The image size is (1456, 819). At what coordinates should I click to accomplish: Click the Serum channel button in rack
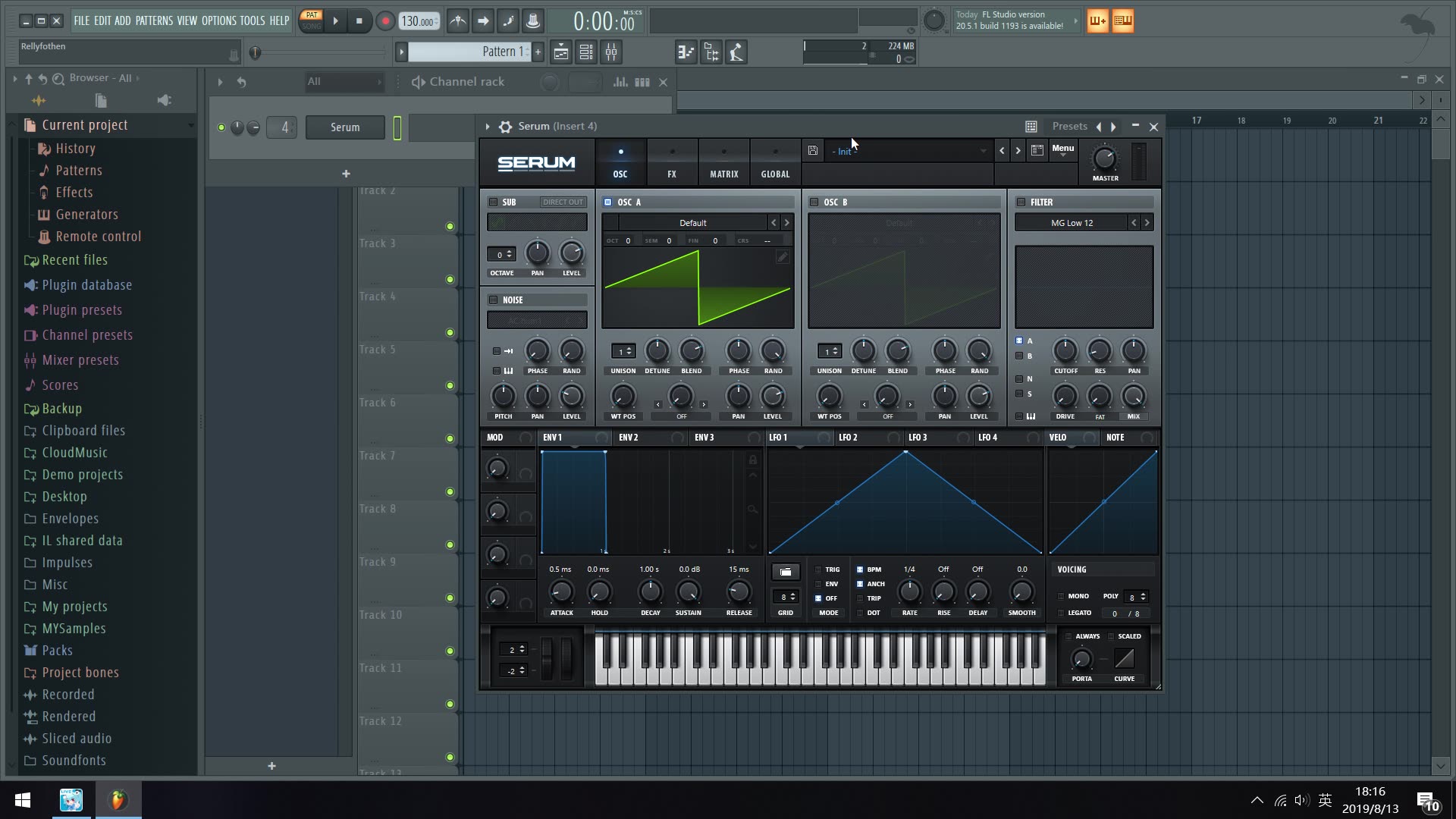(345, 127)
